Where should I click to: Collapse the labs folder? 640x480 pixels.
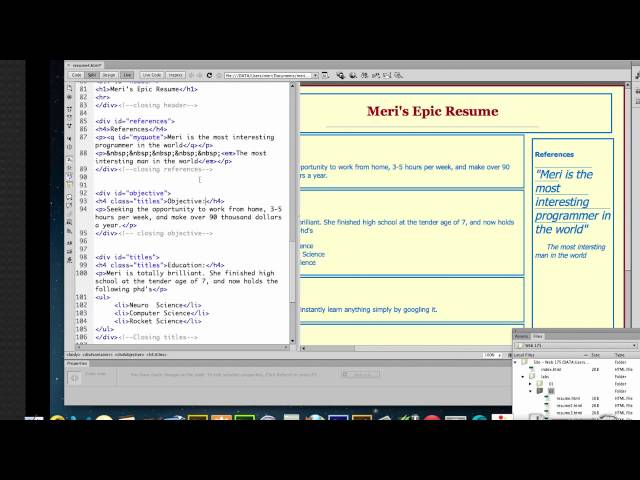[x=523, y=377]
